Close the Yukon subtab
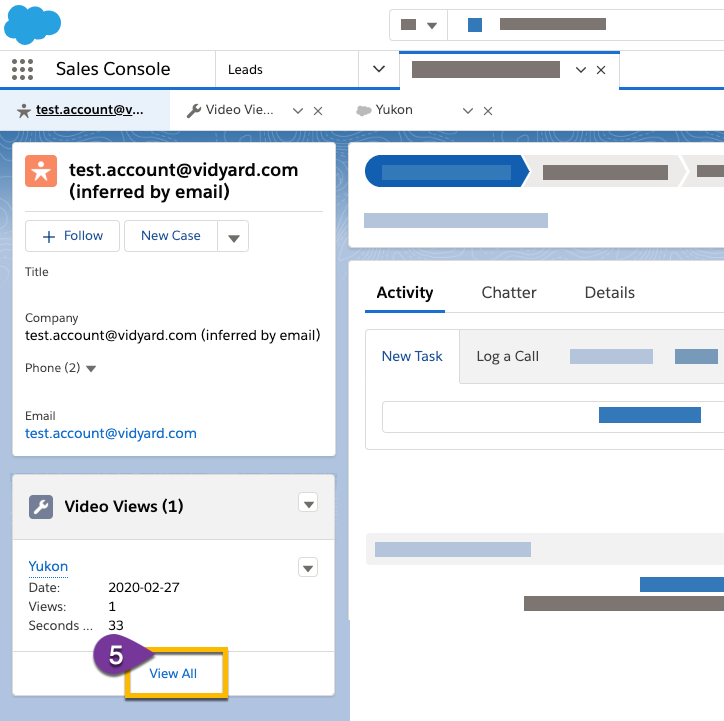The height and width of the screenshot is (721, 724). tap(488, 111)
